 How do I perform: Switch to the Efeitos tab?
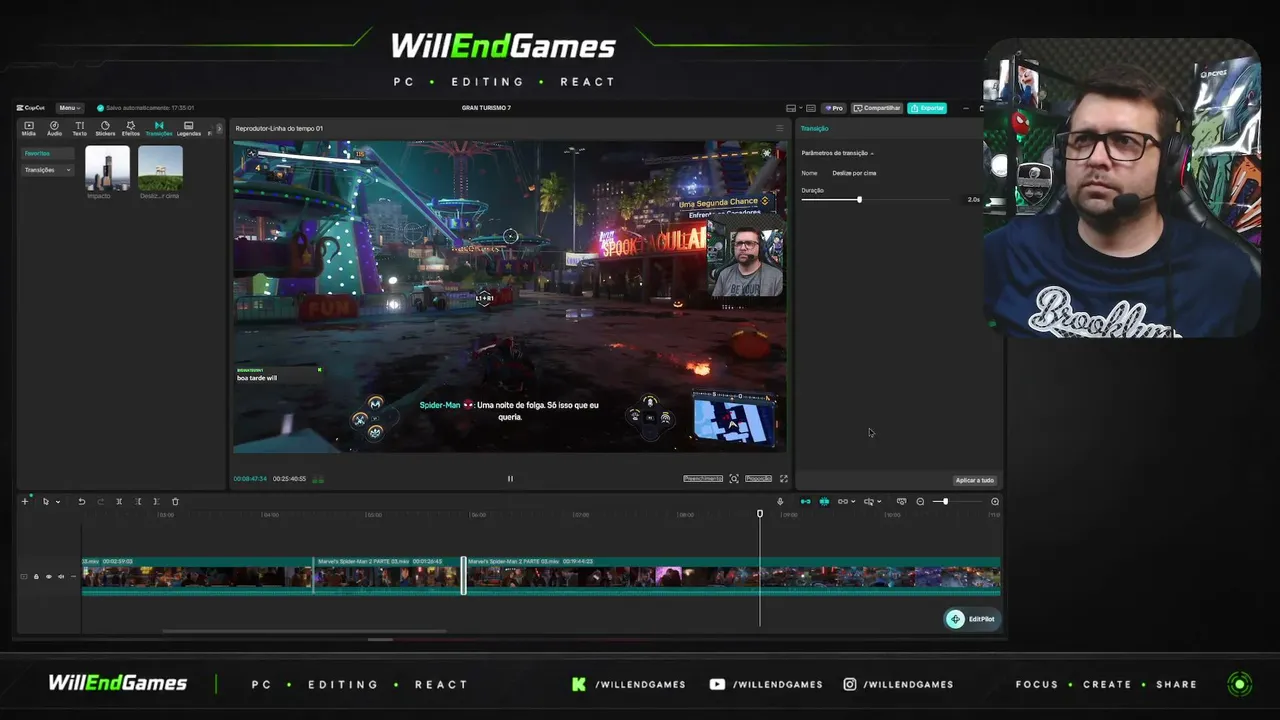[131, 128]
